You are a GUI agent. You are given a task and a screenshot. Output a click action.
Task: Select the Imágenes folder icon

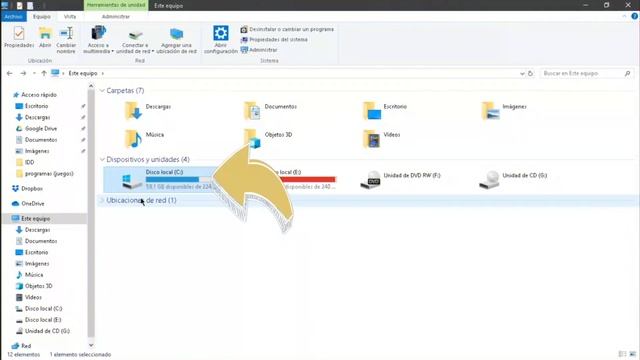(490, 111)
